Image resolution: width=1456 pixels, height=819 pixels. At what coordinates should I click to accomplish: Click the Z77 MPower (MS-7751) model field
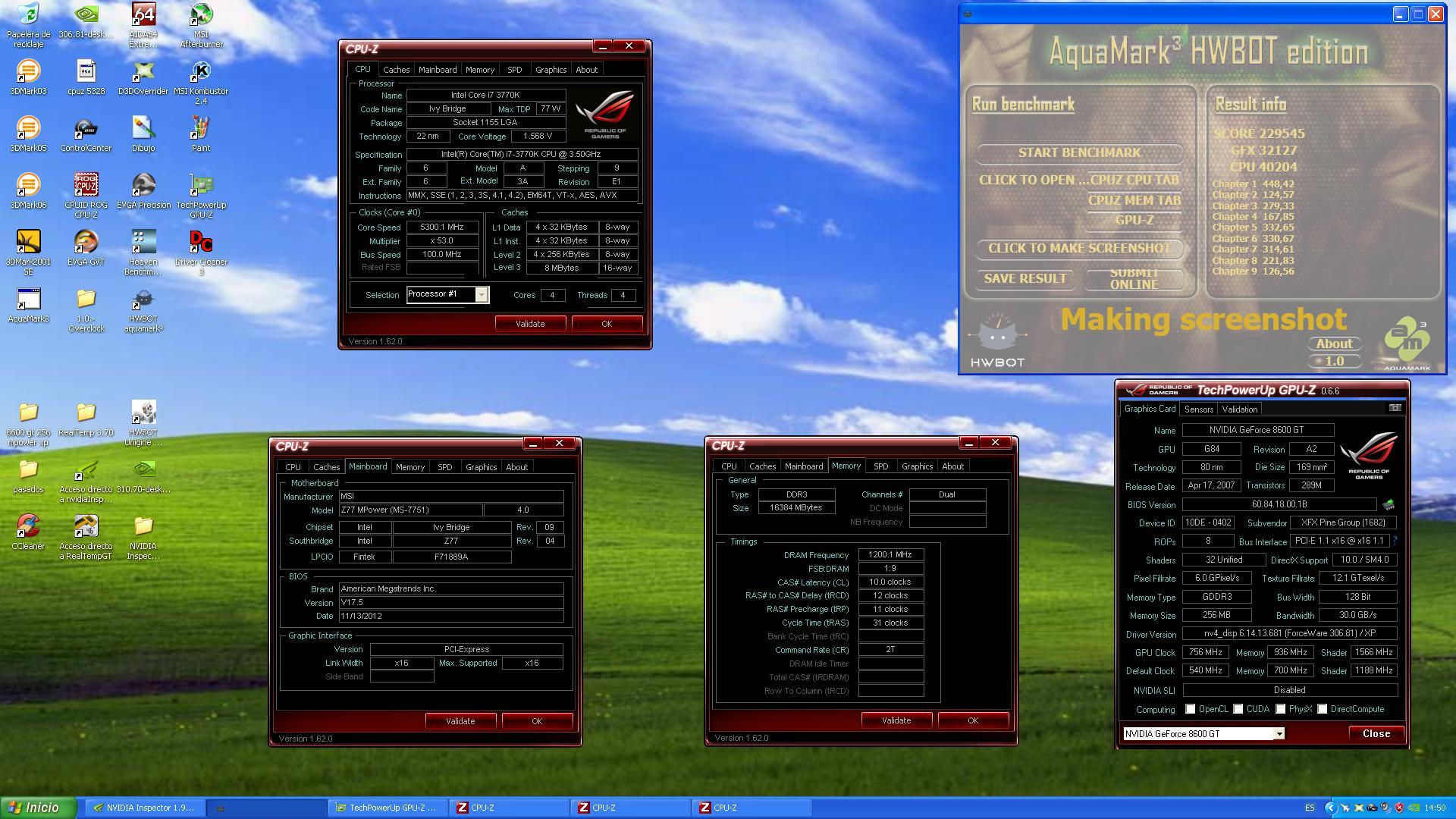click(x=409, y=510)
